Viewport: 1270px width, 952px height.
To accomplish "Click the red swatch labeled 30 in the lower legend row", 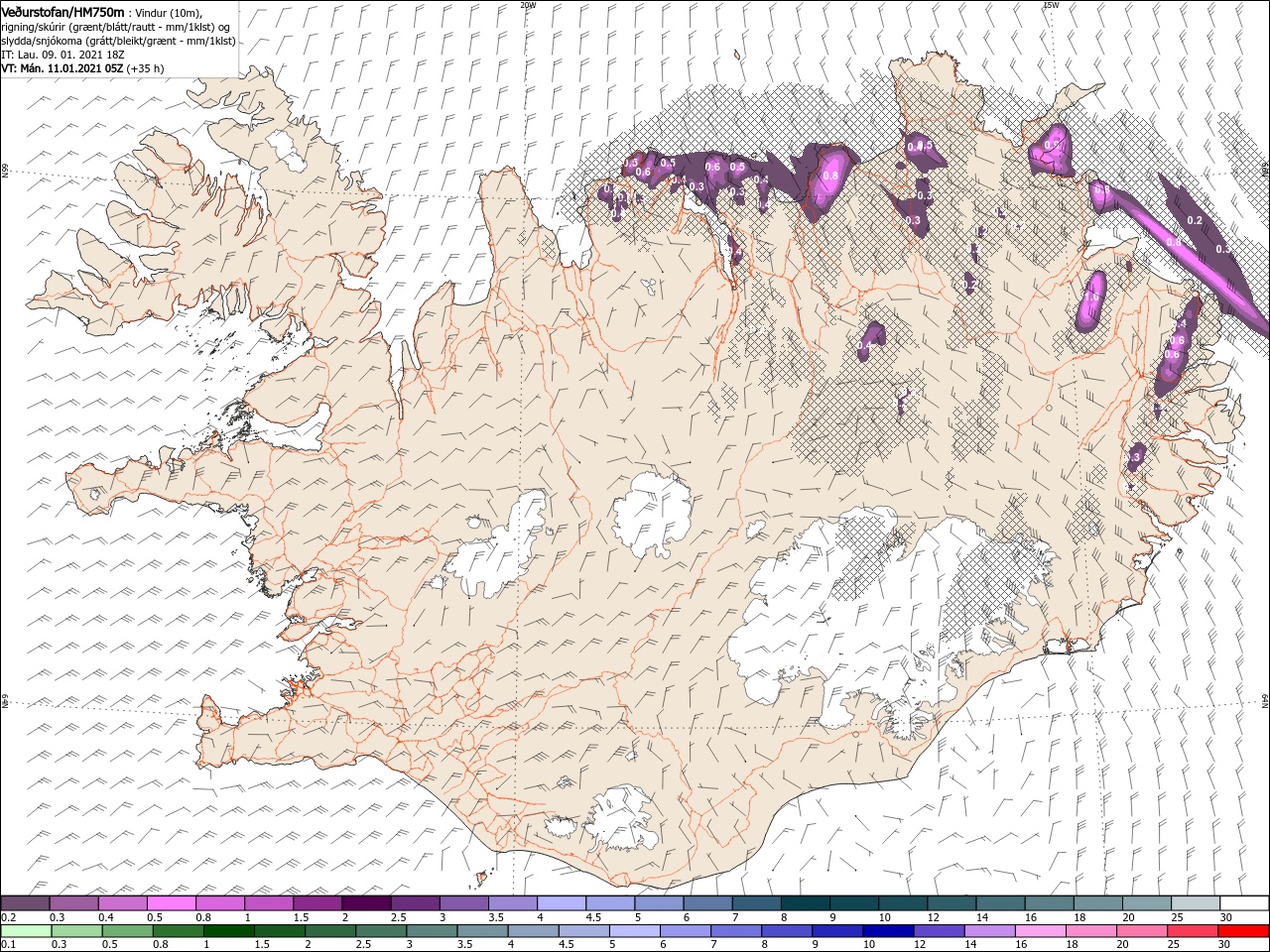I will click(1243, 930).
